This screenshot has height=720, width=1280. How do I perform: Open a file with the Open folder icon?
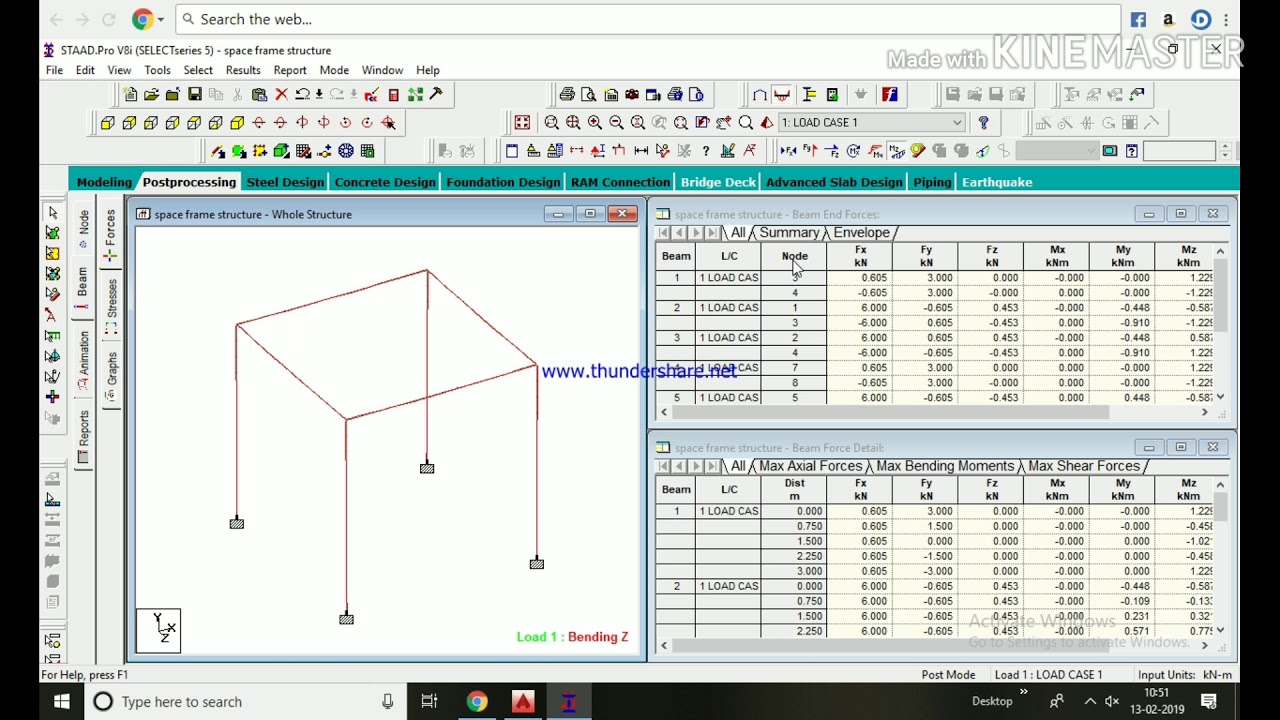[x=151, y=94]
